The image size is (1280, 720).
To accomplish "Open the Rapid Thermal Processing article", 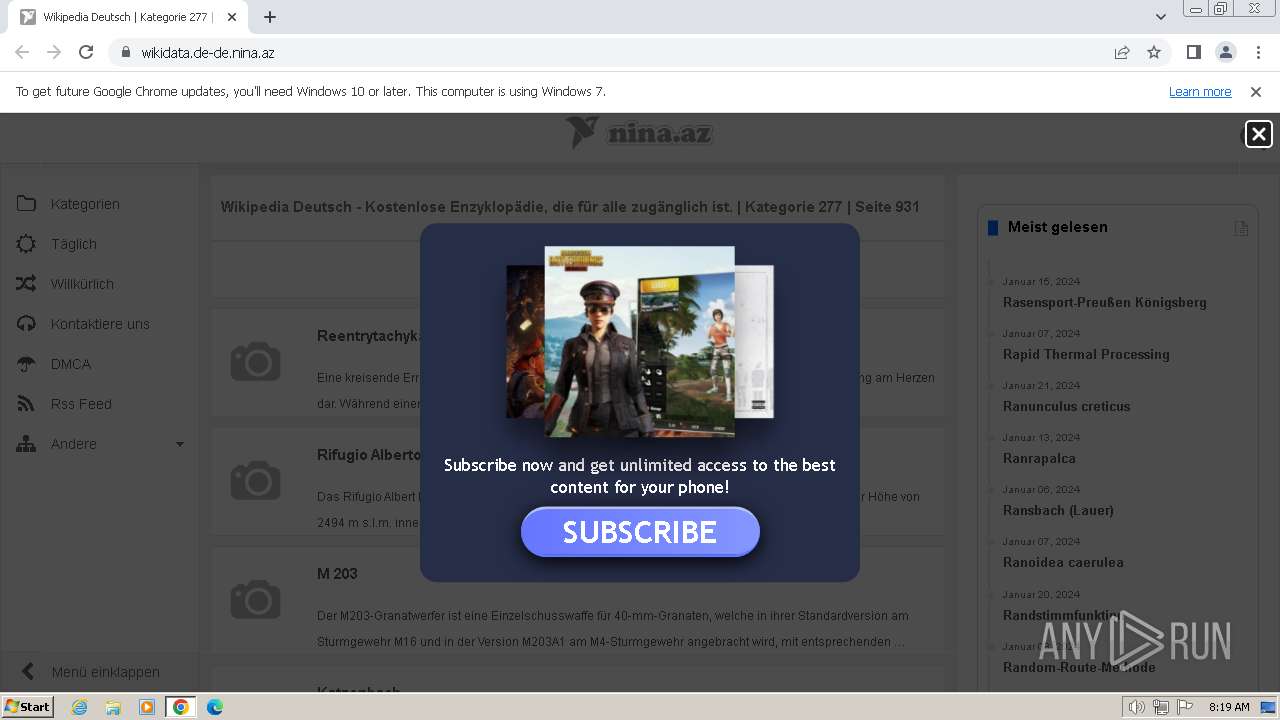I will pos(1086,354).
